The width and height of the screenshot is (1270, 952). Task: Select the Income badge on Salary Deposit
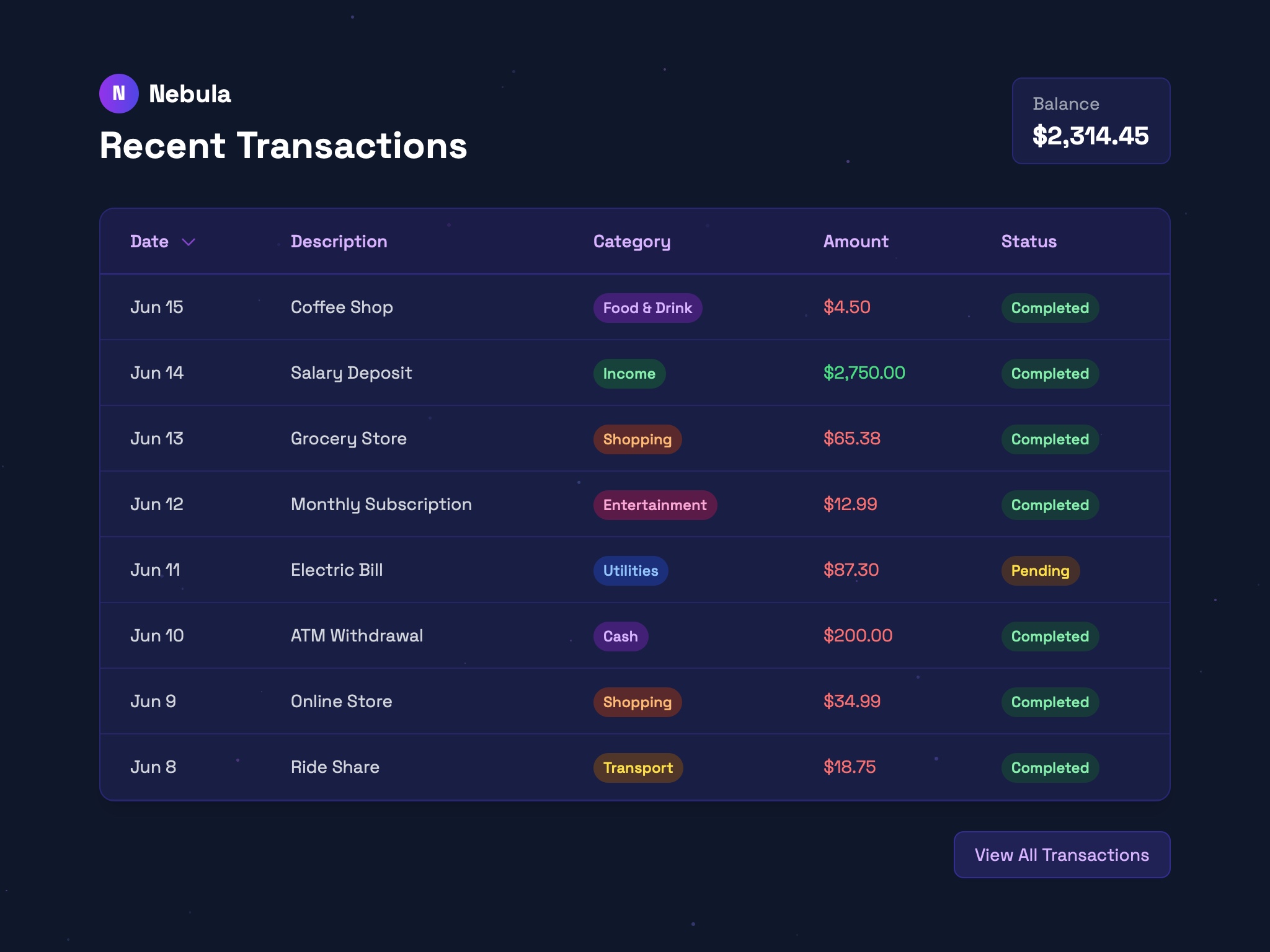(629, 373)
